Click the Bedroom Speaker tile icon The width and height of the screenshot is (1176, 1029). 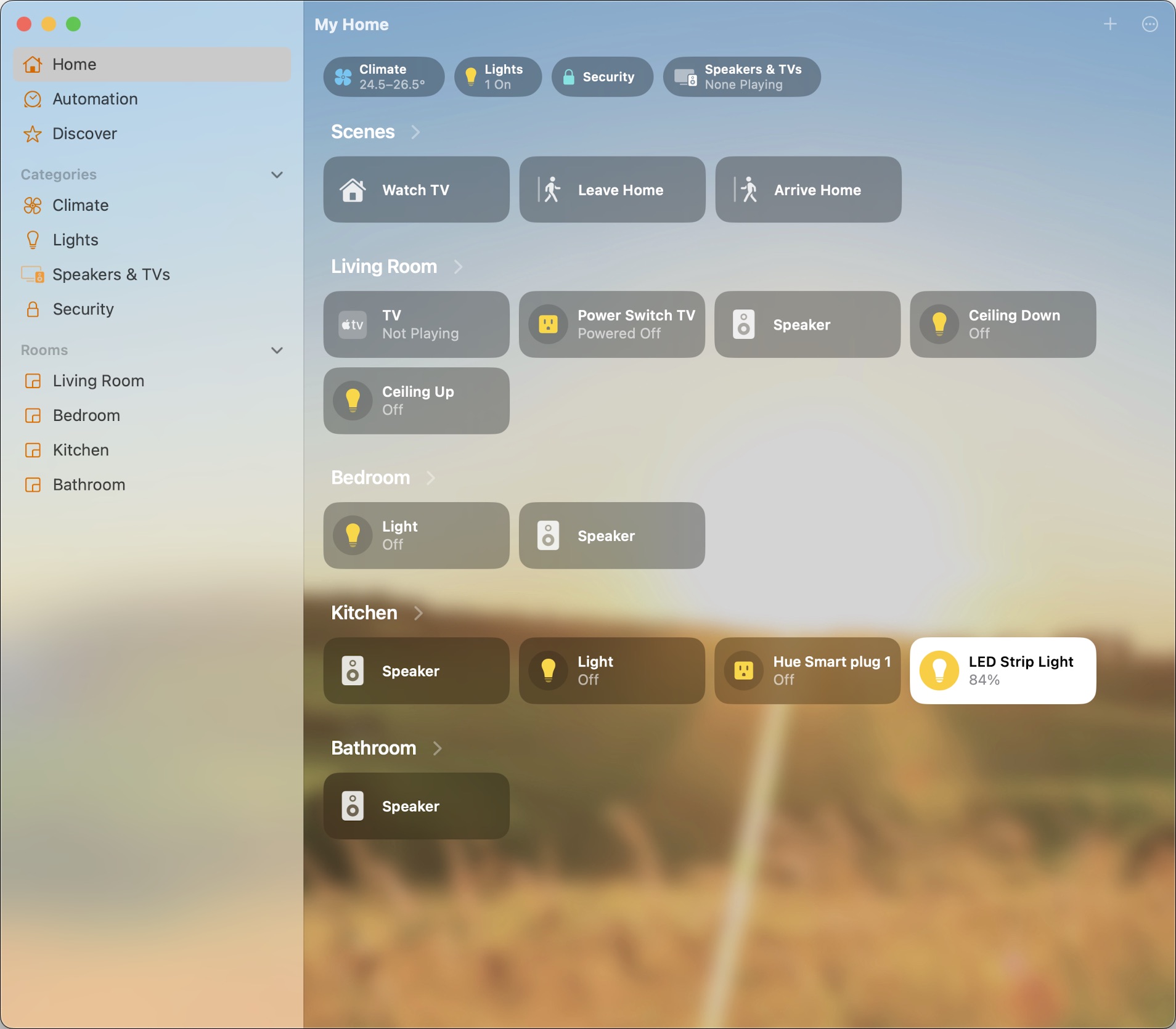coord(548,535)
